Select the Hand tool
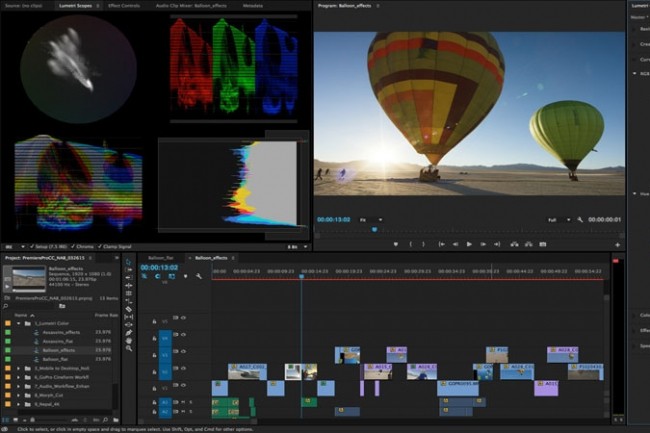Screen dimensions: 650x433 click(x=129, y=341)
